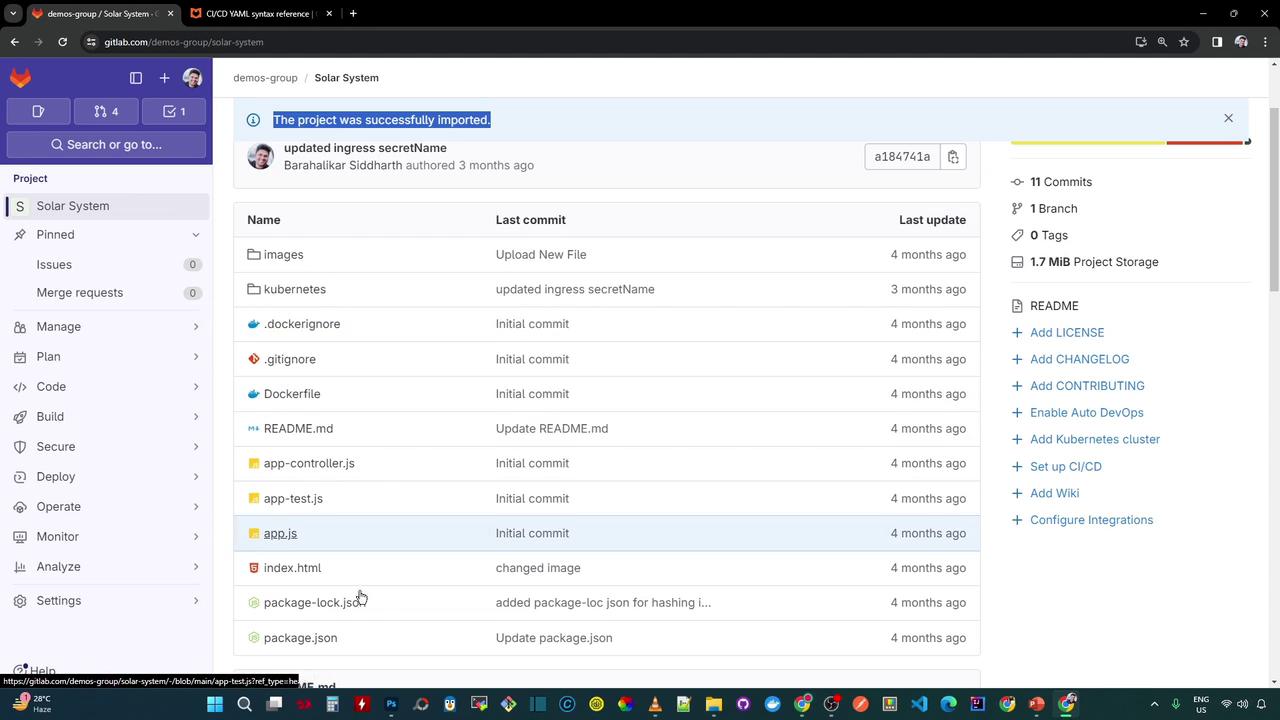This screenshot has width=1280, height=720.
Task: Click the user avatar in sidebar
Action: tap(193, 78)
